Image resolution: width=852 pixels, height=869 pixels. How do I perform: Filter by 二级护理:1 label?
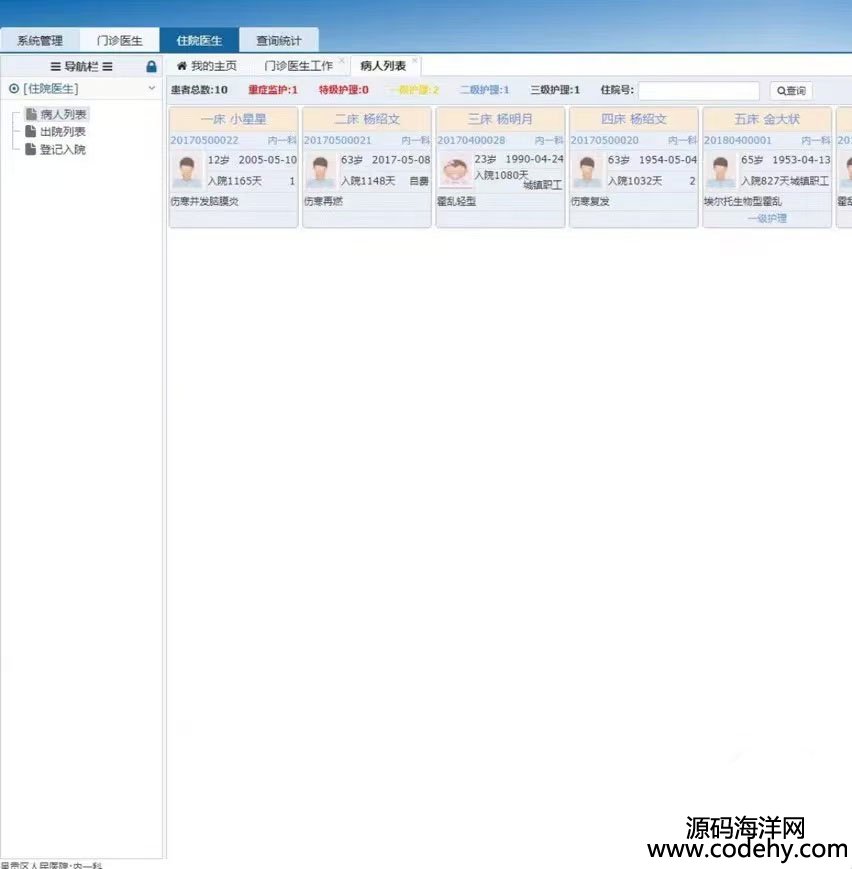tap(484, 90)
